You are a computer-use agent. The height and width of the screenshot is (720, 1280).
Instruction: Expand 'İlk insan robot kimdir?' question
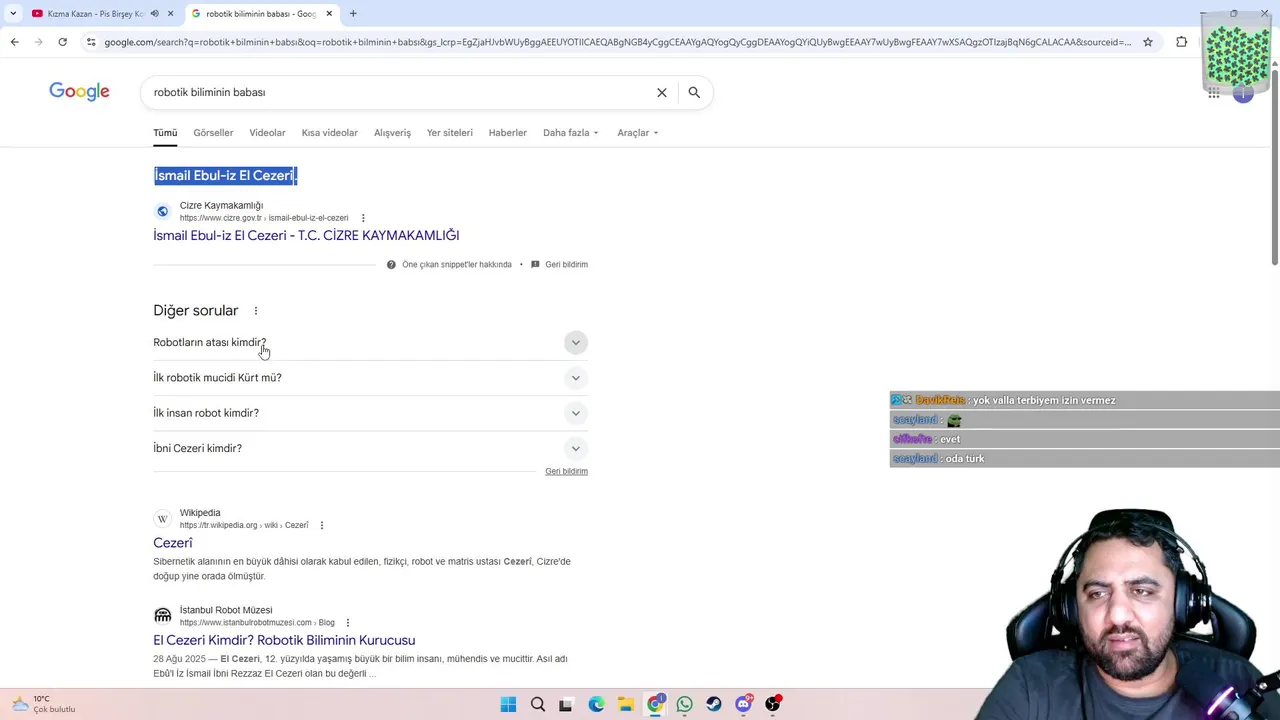370,413
